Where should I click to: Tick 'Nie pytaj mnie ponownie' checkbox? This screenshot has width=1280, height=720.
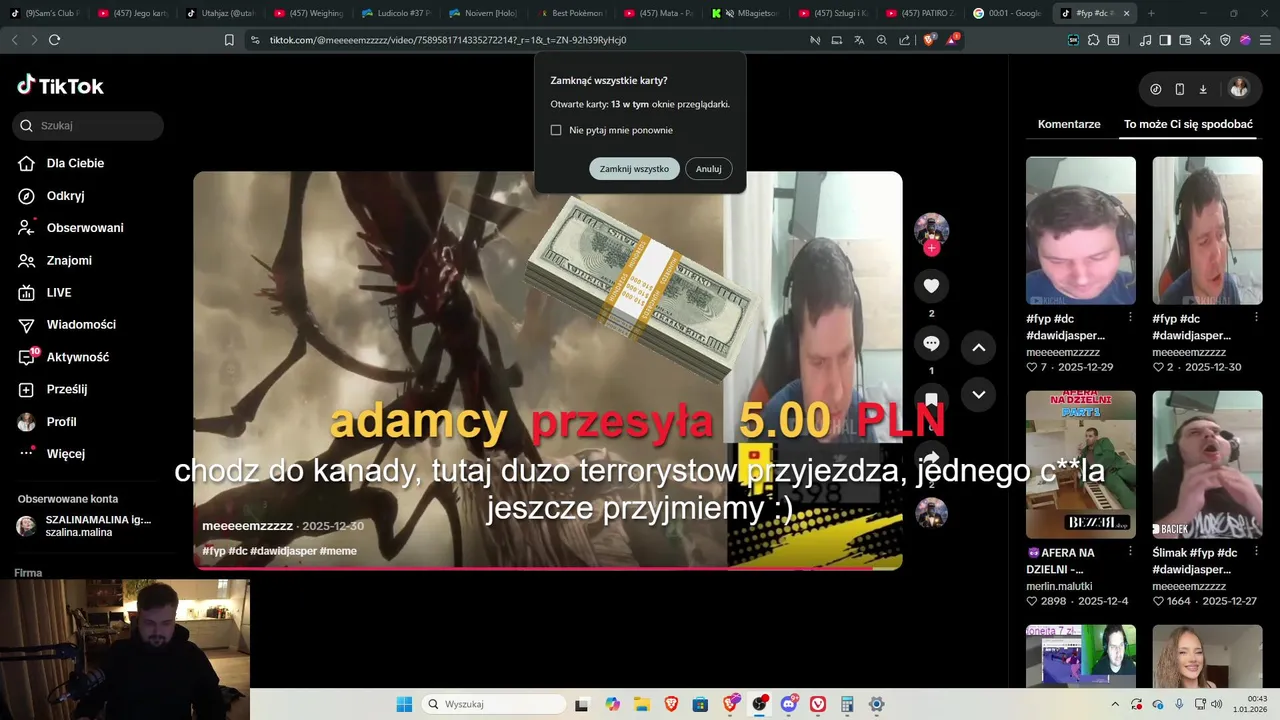coord(556,130)
